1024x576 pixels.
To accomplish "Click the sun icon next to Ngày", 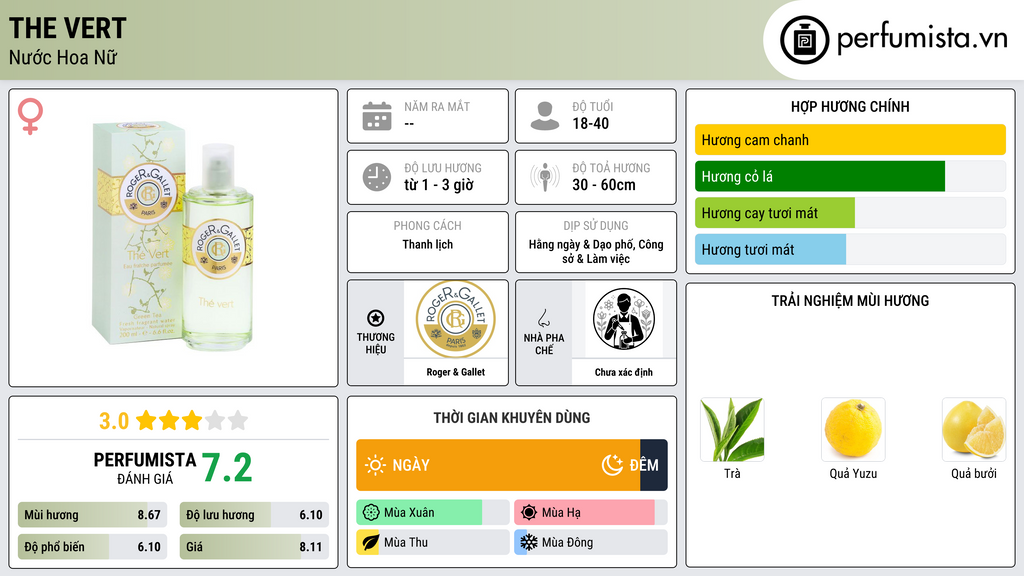I will point(375,465).
